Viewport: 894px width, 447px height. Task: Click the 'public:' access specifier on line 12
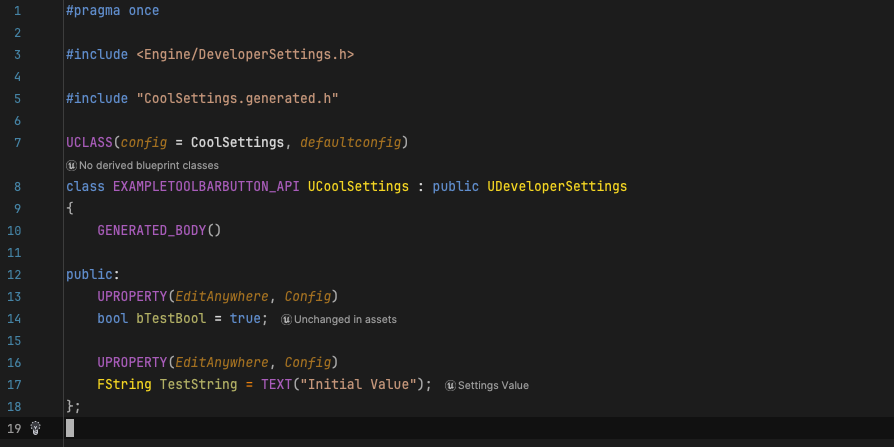[x=93, y=274]
